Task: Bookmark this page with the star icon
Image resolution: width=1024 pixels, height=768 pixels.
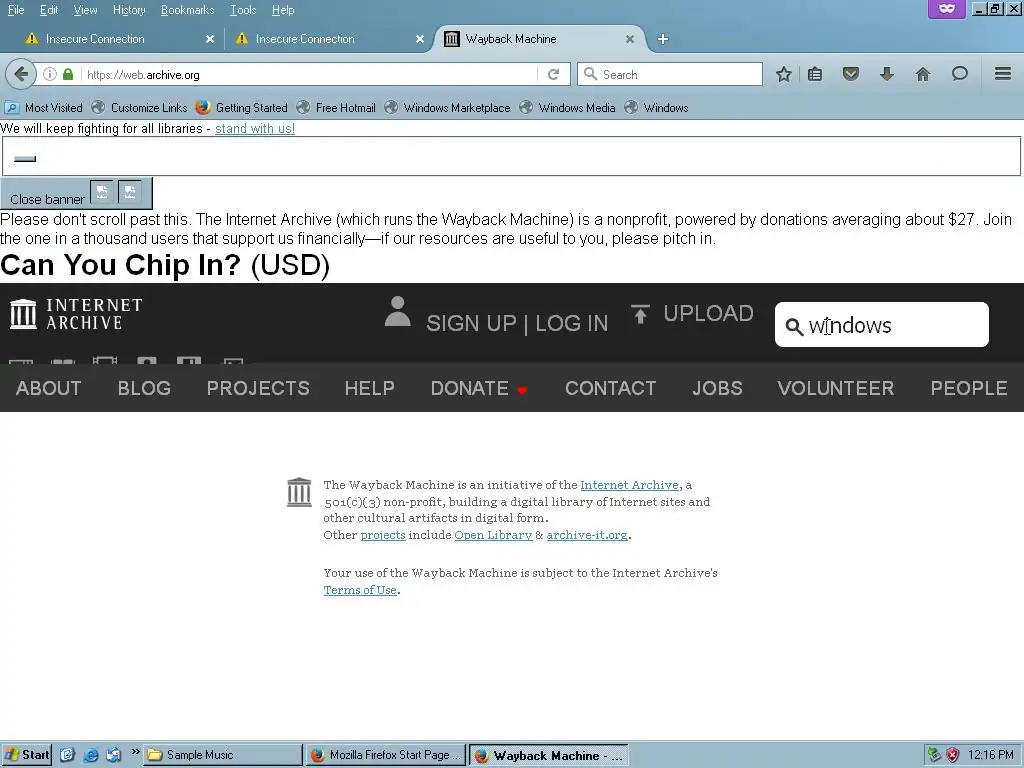Action: (784, 74)
